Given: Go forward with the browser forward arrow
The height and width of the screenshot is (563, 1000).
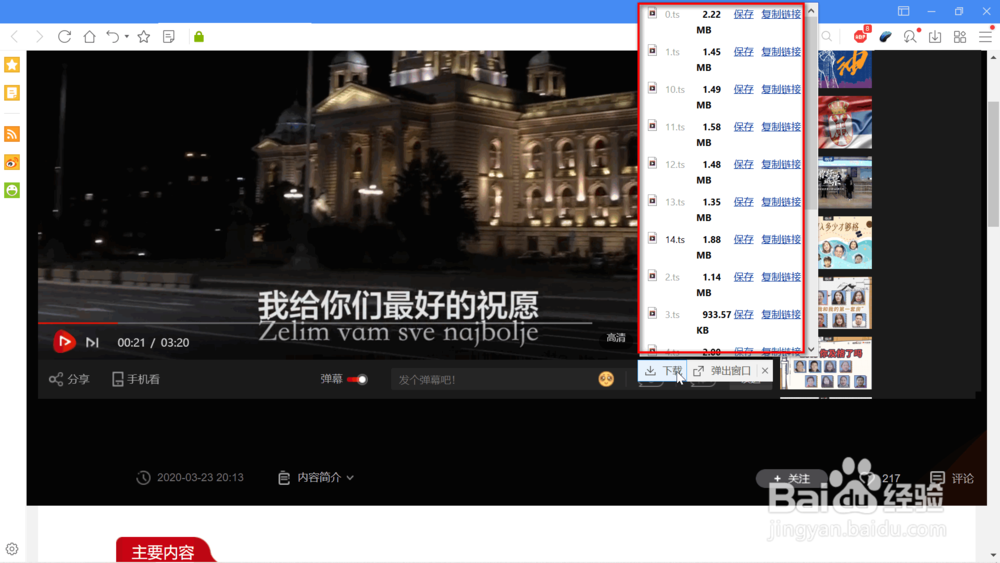Looking at the screenshot, I should [40, 37].
